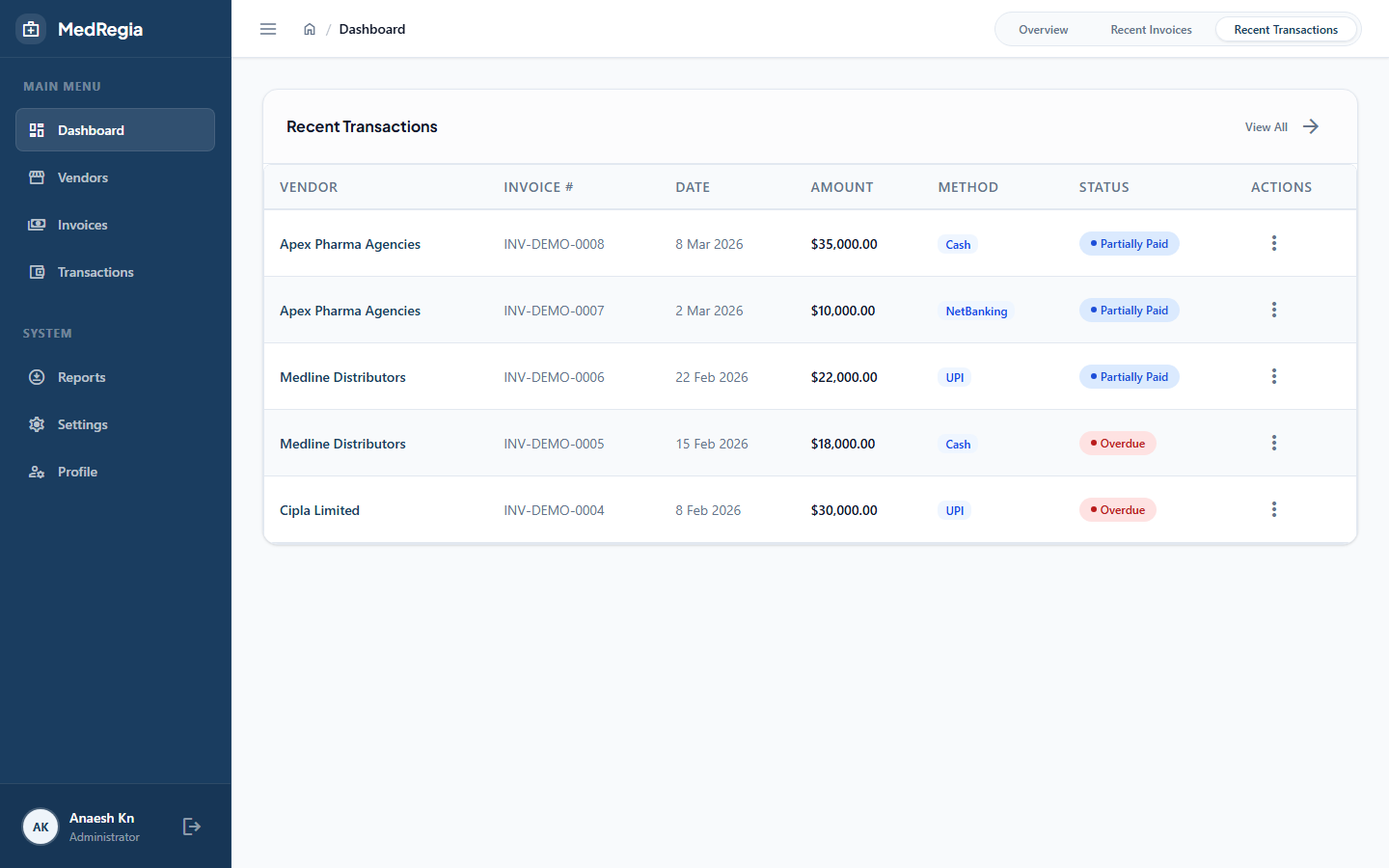Click Apex Pharma Agencies in INV-DEMO-0008 row
This screenshot has height=868, width=1389.
(350, 244)
